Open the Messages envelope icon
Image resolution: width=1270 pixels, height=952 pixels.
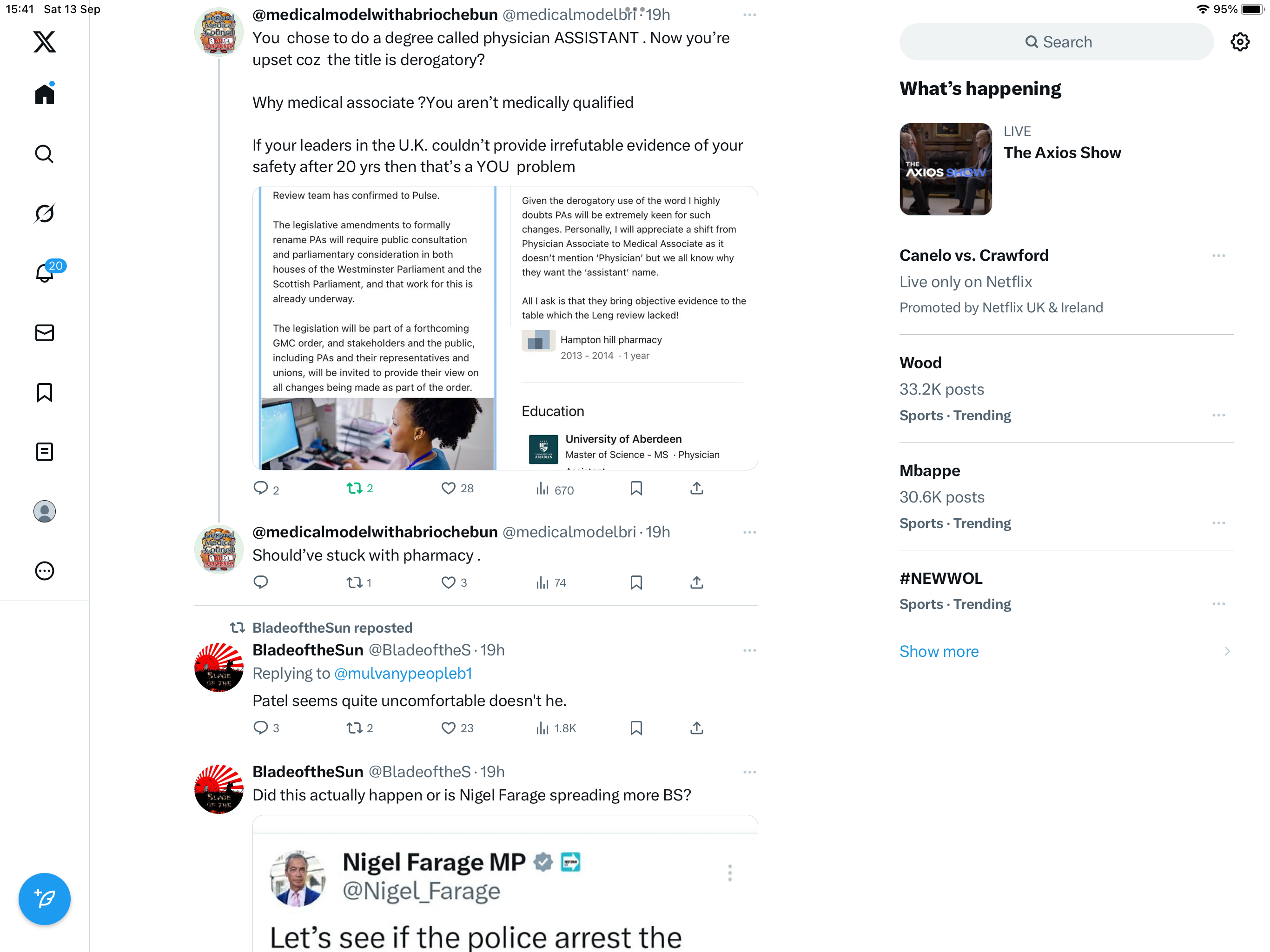coord(44,332)
